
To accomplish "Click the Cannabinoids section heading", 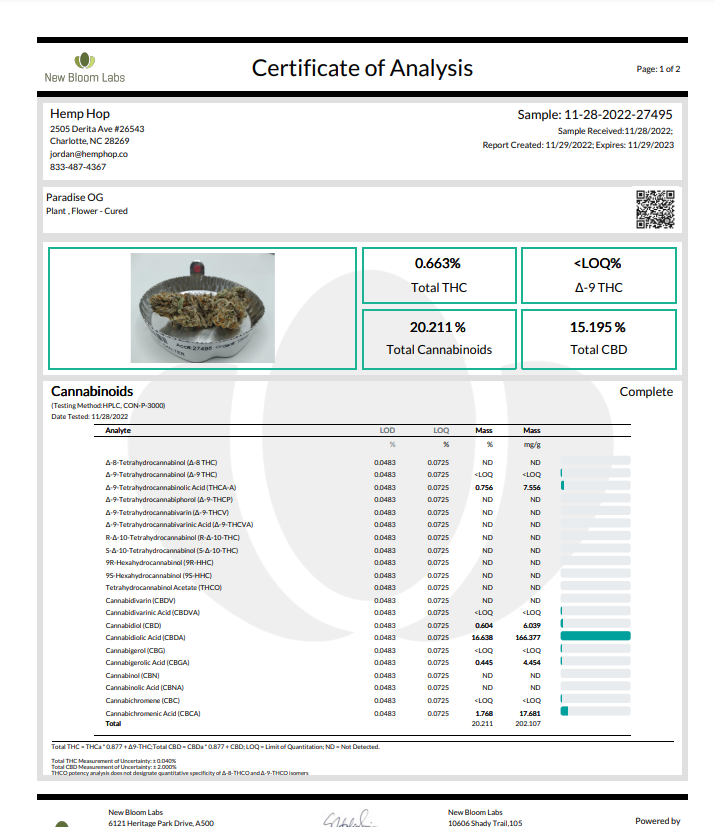I will [x=92, y=391].
